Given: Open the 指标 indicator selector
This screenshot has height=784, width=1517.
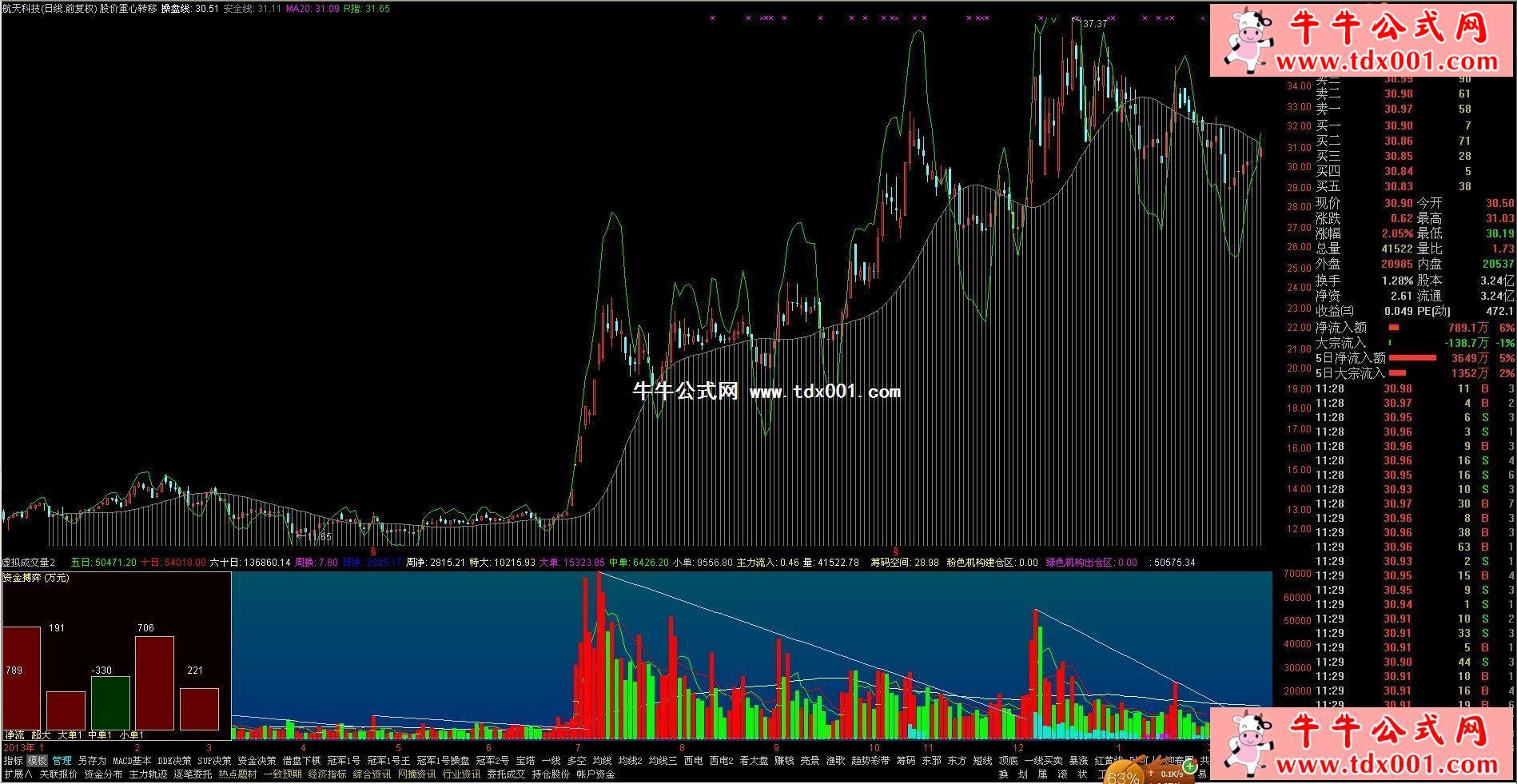Looking at the screenshot, I should point(13,761).
